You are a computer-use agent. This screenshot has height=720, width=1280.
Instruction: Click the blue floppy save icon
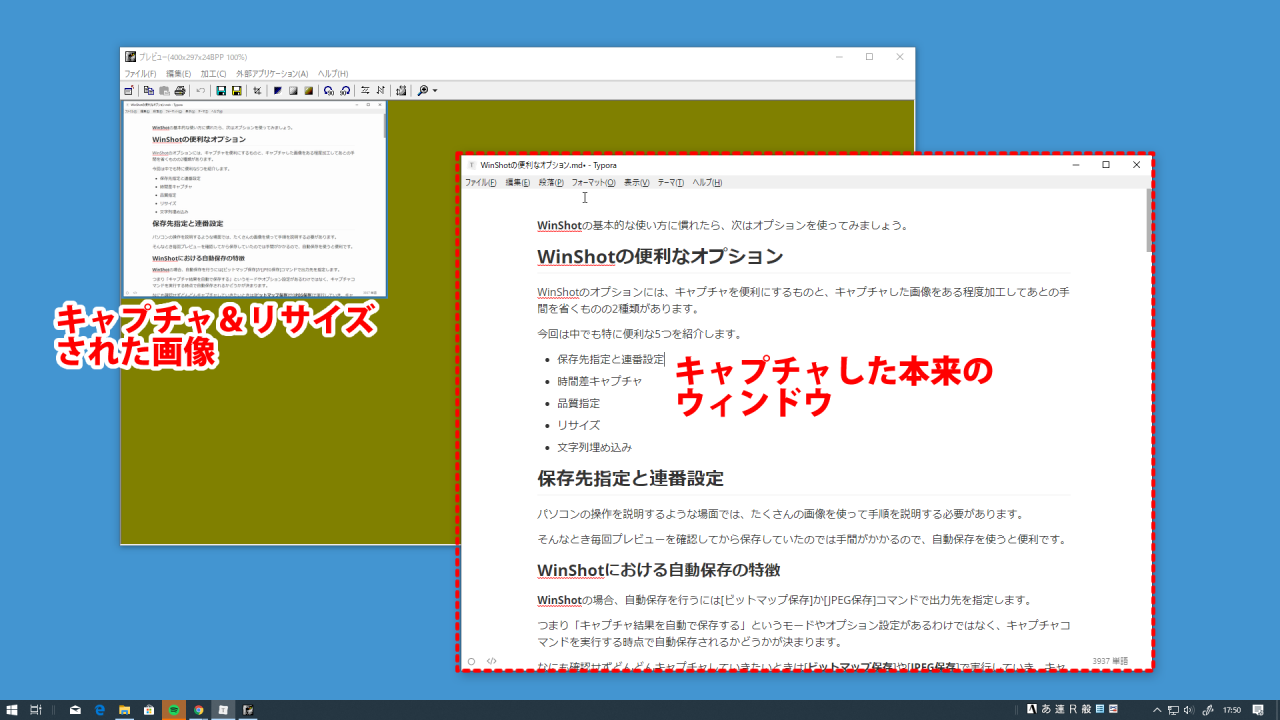pos(221,91)
